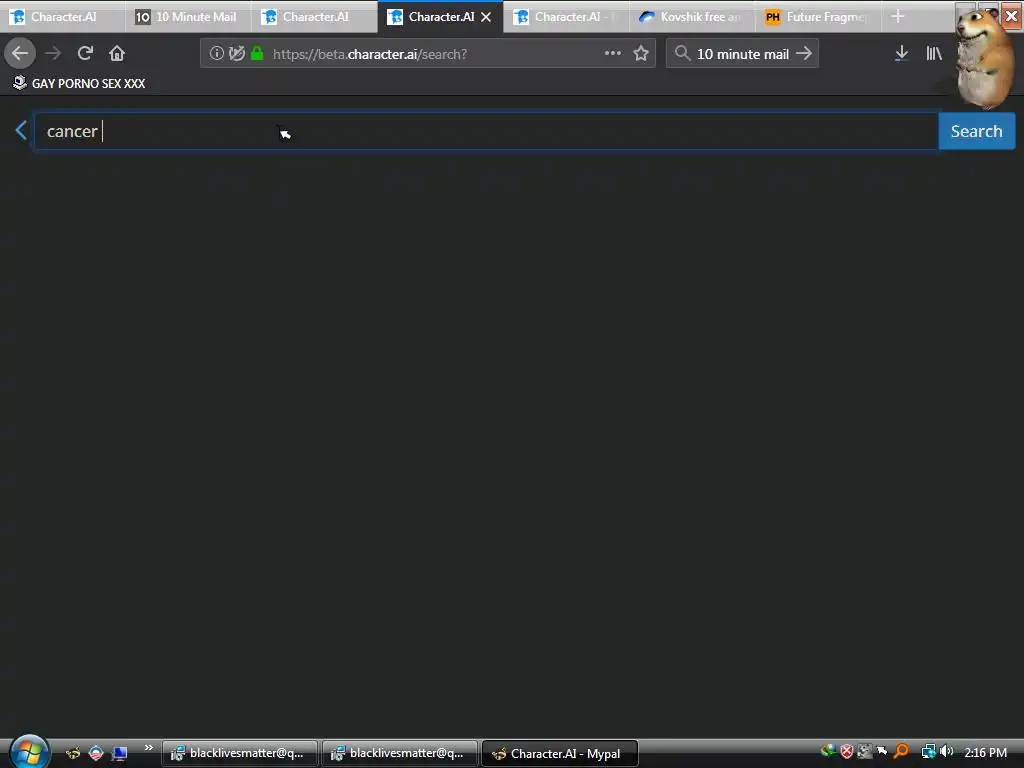Switch to the Kovshik free tab

[692, 17]
